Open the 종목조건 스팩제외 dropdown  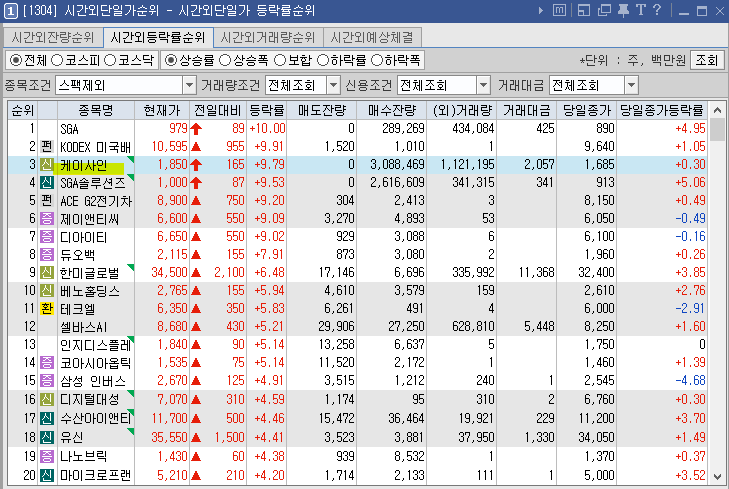click(x=189, y=86)
